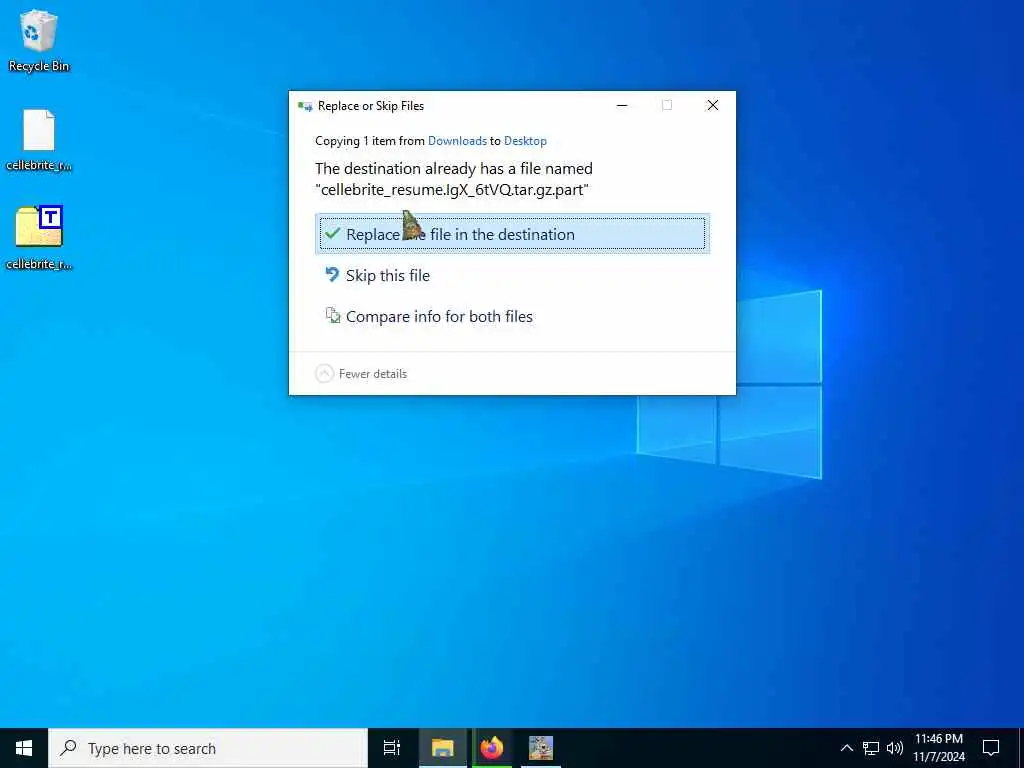Open File Explorer from taskbar
Screen dimensions: 1024x768
pyautogui.click(x=442, y=748)
